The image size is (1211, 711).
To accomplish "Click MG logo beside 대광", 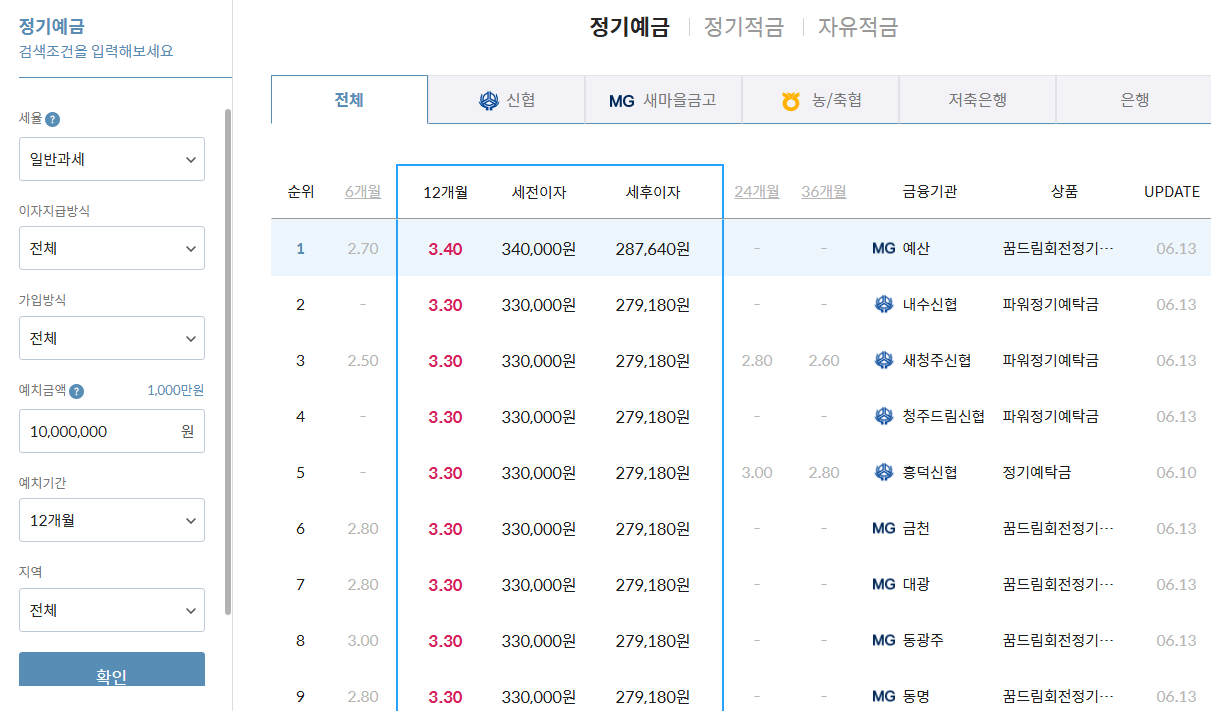I will (x=884, y=584).
